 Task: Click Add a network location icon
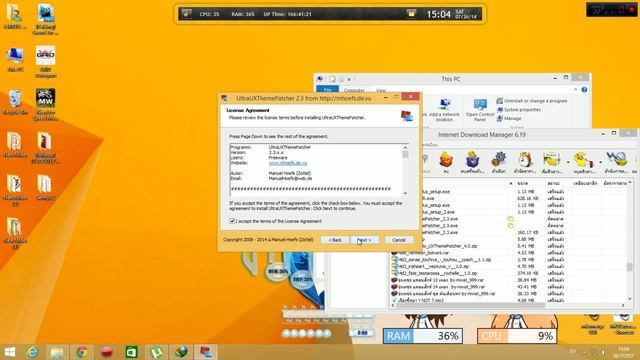pyautogui.click(x=444, y=109)
